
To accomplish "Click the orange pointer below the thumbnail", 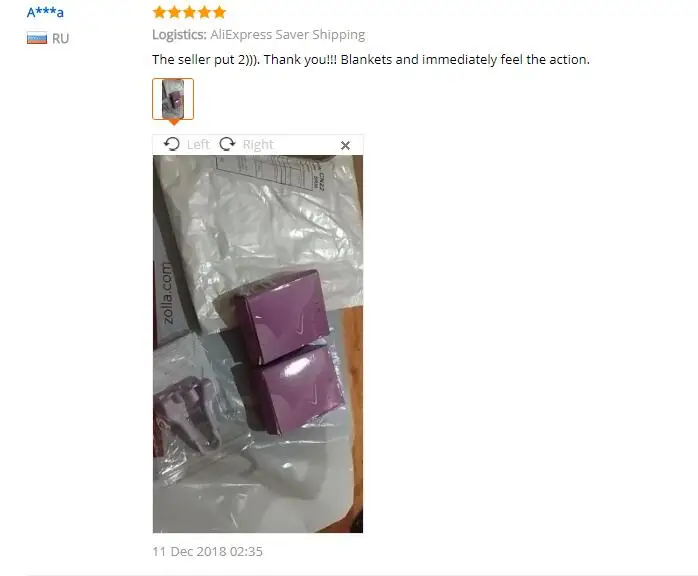I will [174, 122].
